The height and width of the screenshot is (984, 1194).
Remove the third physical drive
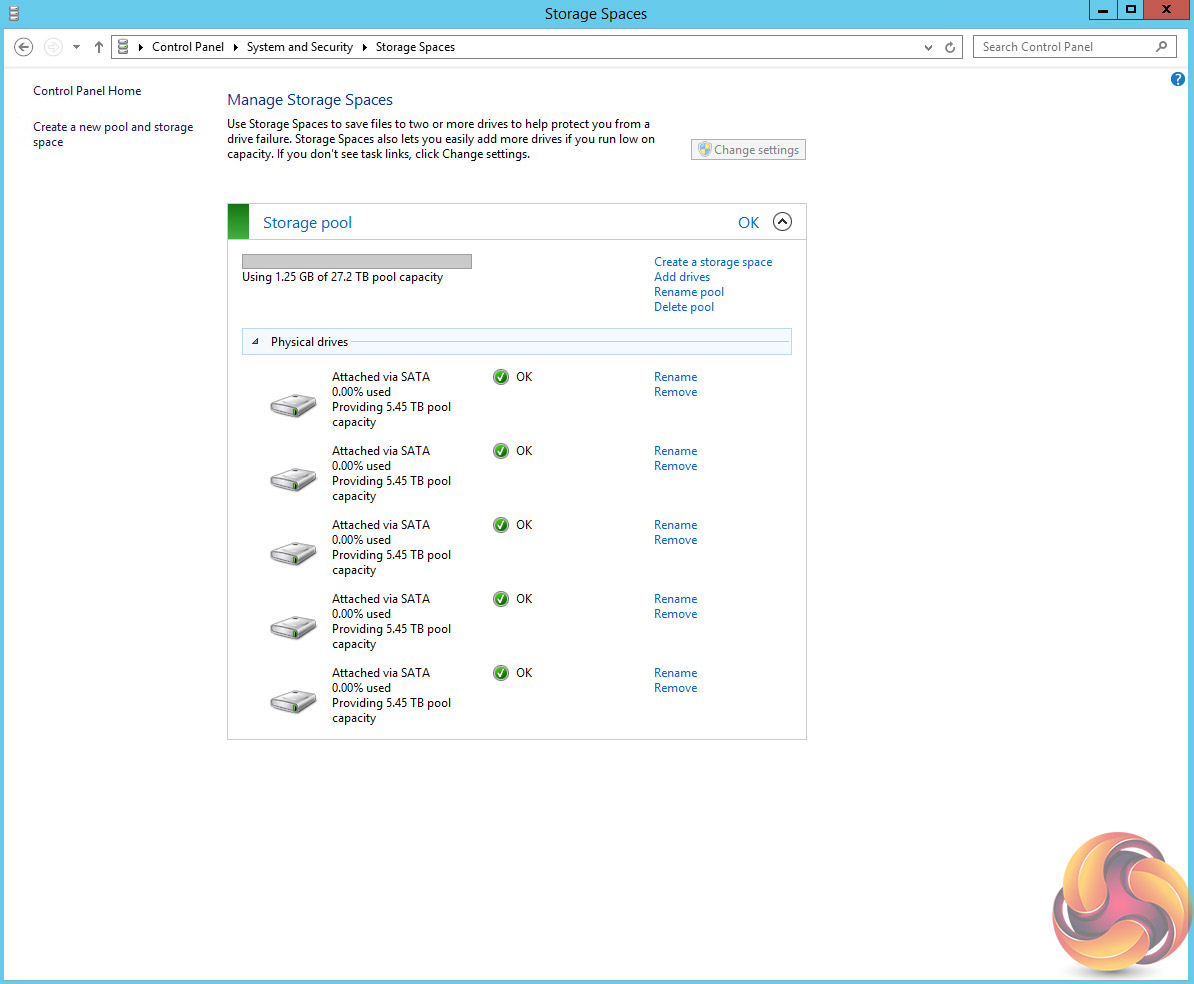pos(675,540)
